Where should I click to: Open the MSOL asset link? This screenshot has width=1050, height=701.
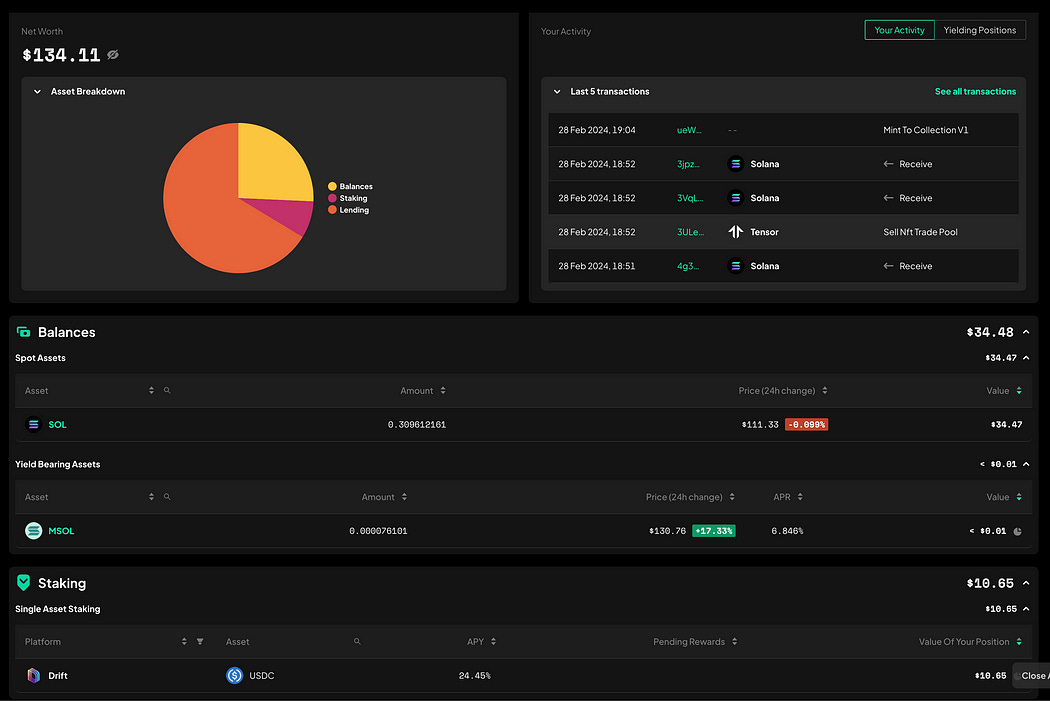tap(61, 532)
